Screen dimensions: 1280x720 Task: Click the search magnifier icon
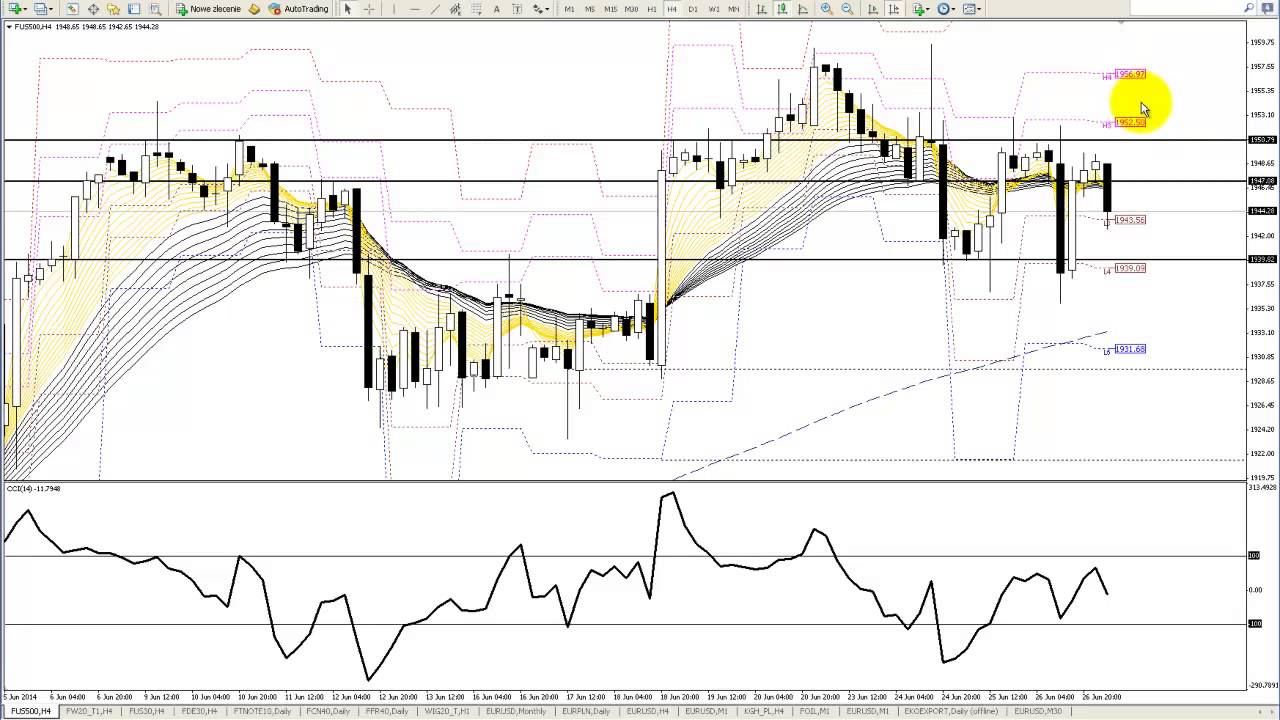tap(1249, 8)
